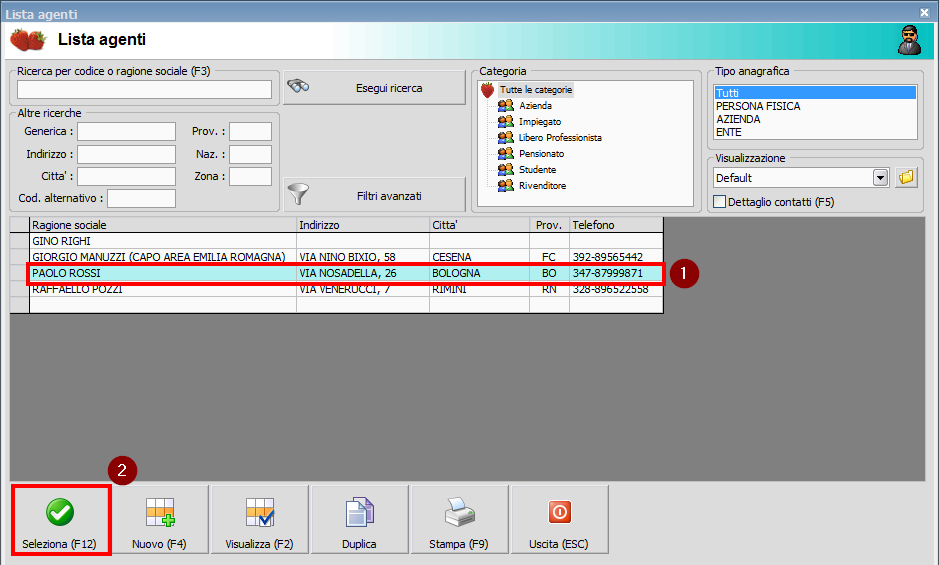Choose the Libero Professionista category
The width and height of the screenshot is (939, 565).
559,138
